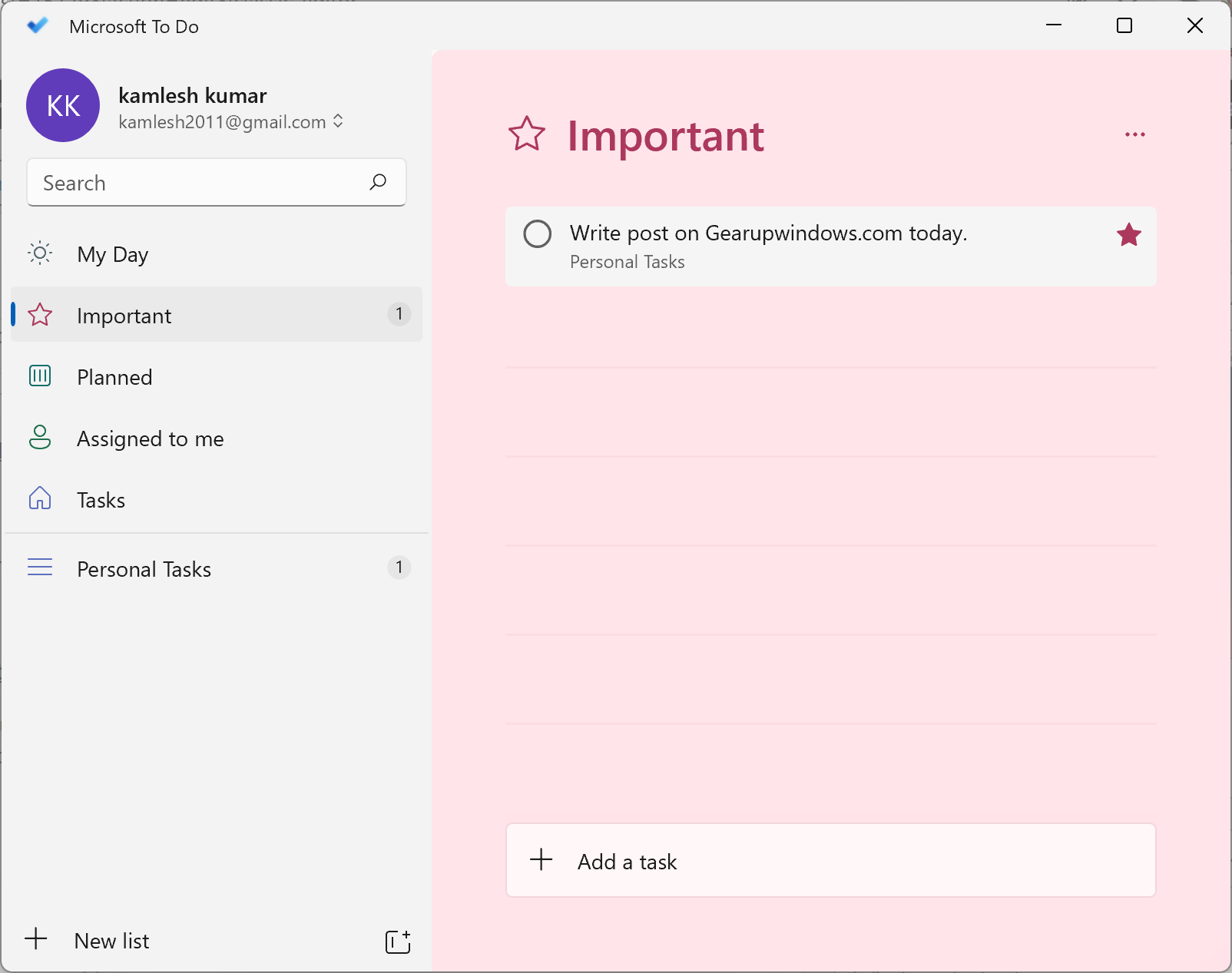Click the Important heading title
Image resolution: width=1232 pixels, height=973 pixels.
(x=665, y=136)
